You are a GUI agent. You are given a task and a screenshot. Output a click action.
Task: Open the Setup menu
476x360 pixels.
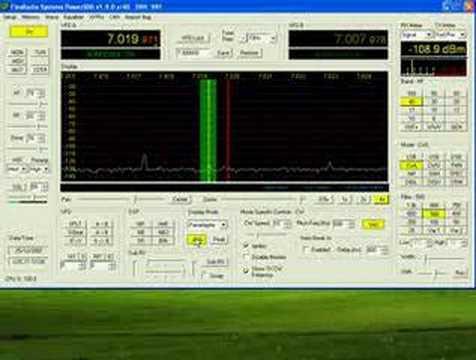10,17
